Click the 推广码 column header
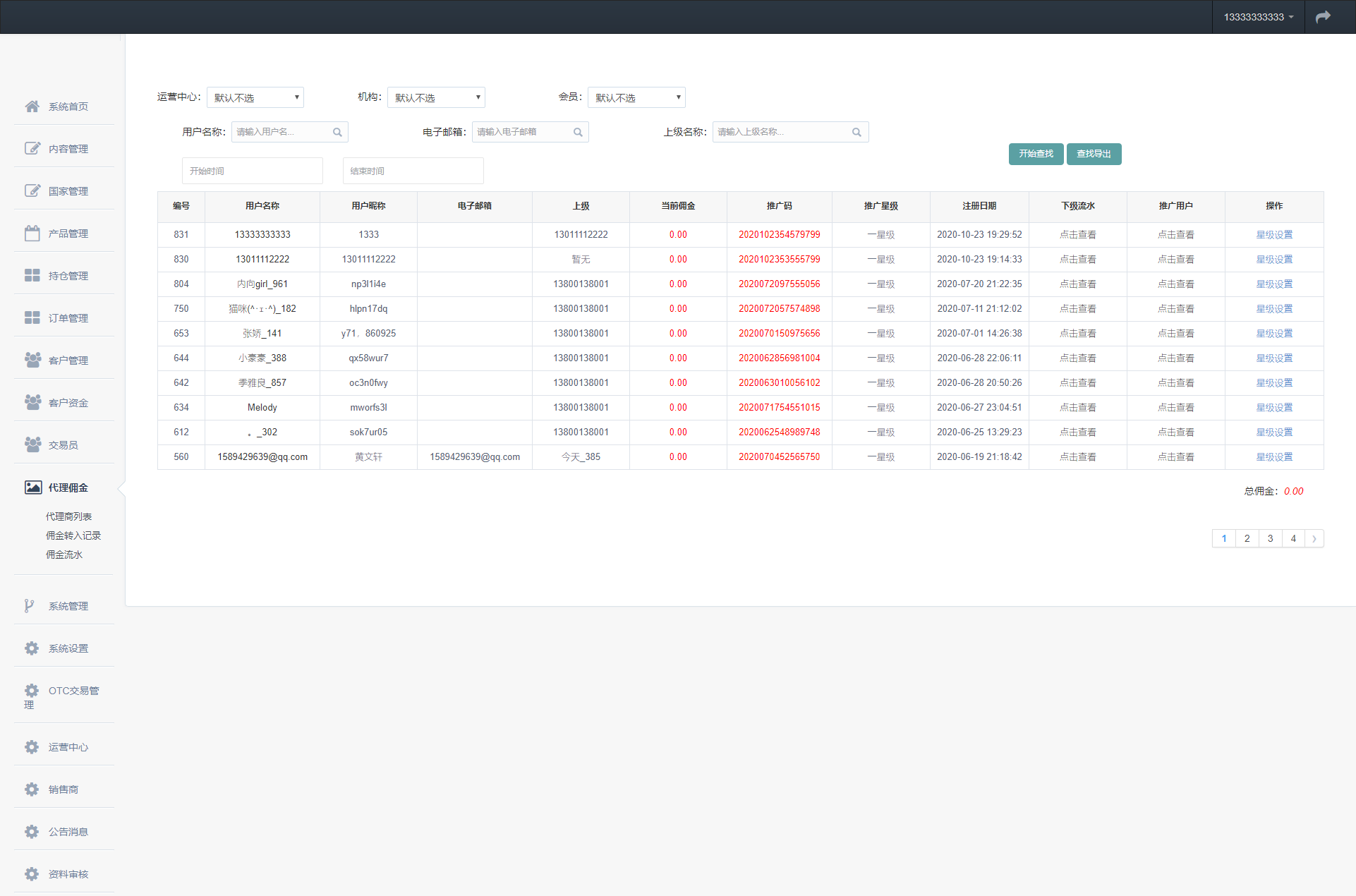Image resolution: width=1356 pixels, height=896 pixels. tap(780, 206)
